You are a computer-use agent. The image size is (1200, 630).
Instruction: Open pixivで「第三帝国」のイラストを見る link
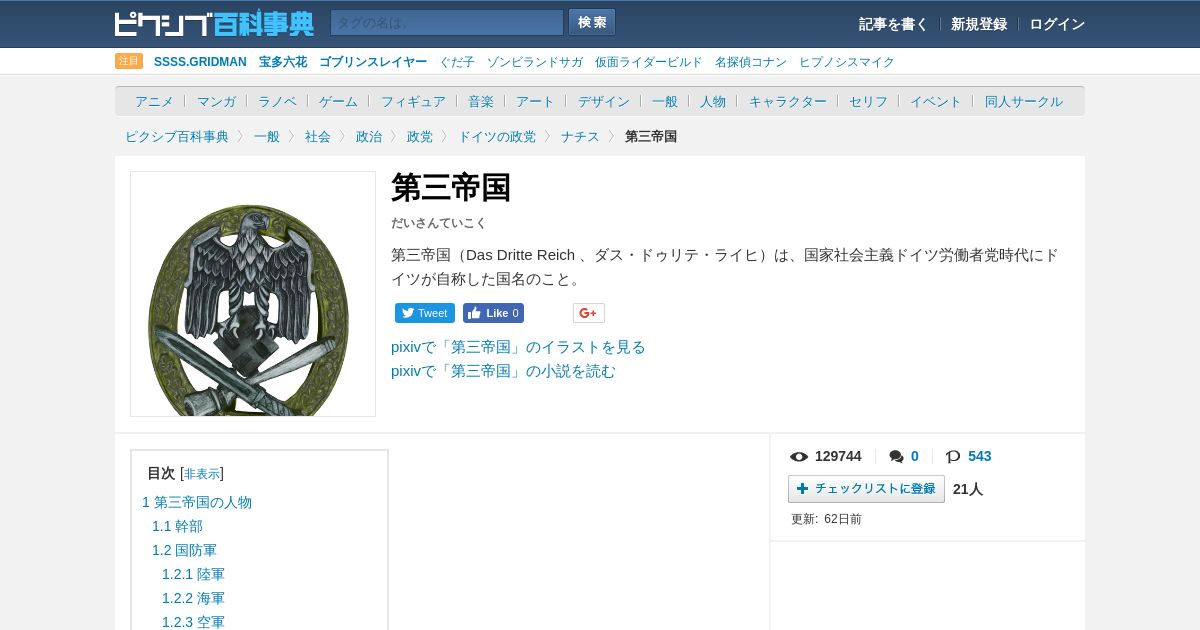518,347
